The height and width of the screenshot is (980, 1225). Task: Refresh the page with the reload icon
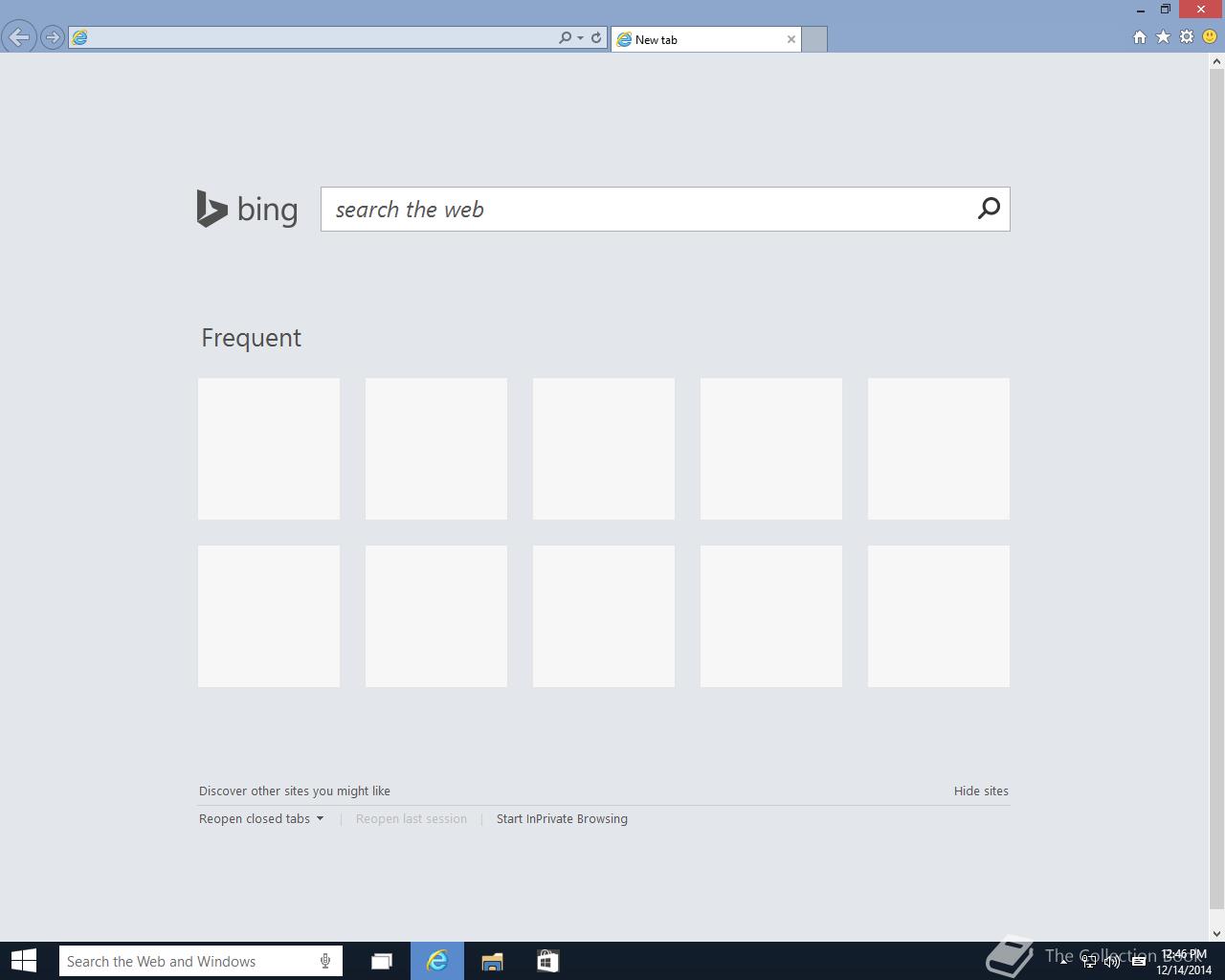point(596,37)
